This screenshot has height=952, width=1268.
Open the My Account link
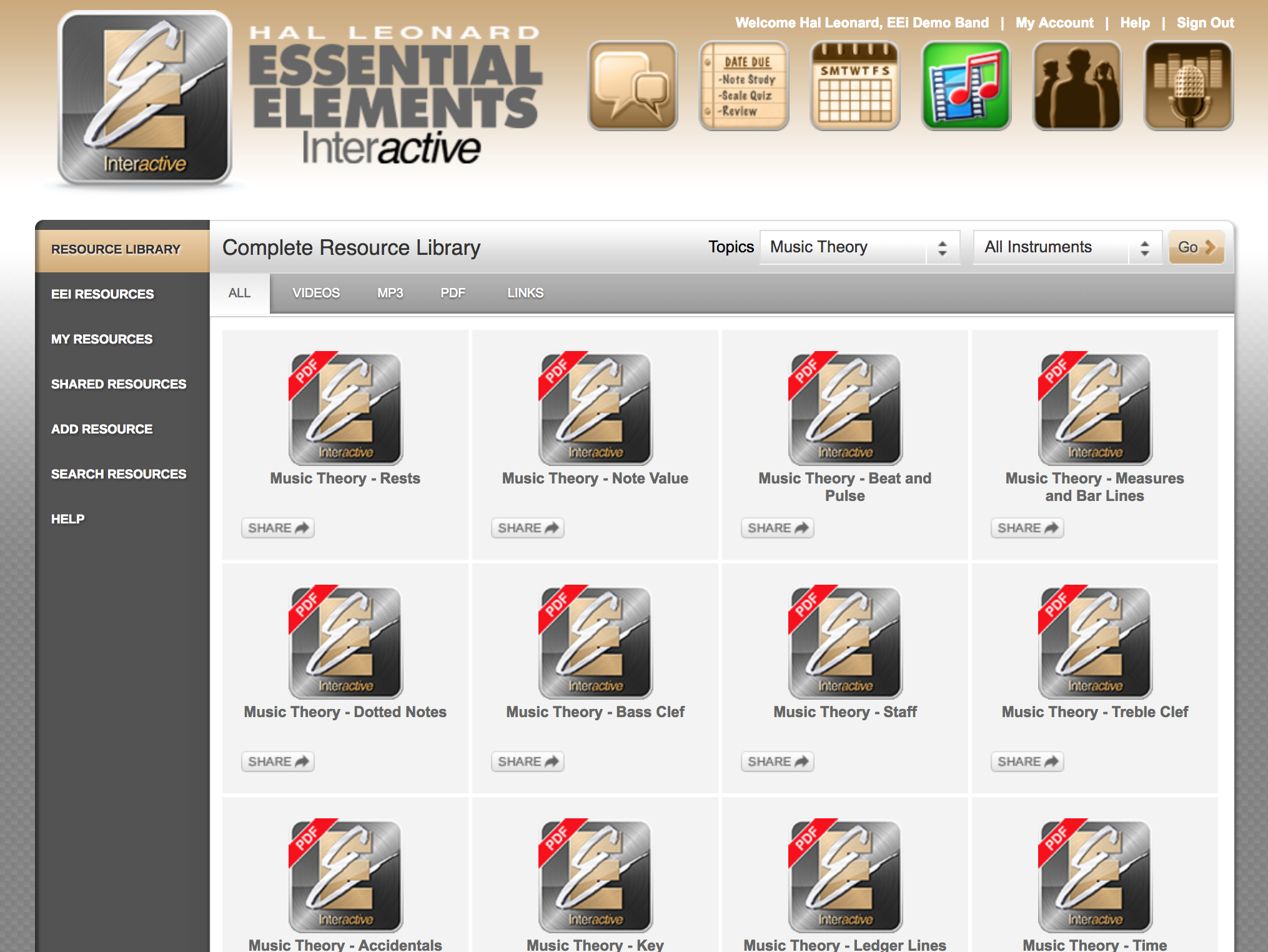(x=1054, y=23)
